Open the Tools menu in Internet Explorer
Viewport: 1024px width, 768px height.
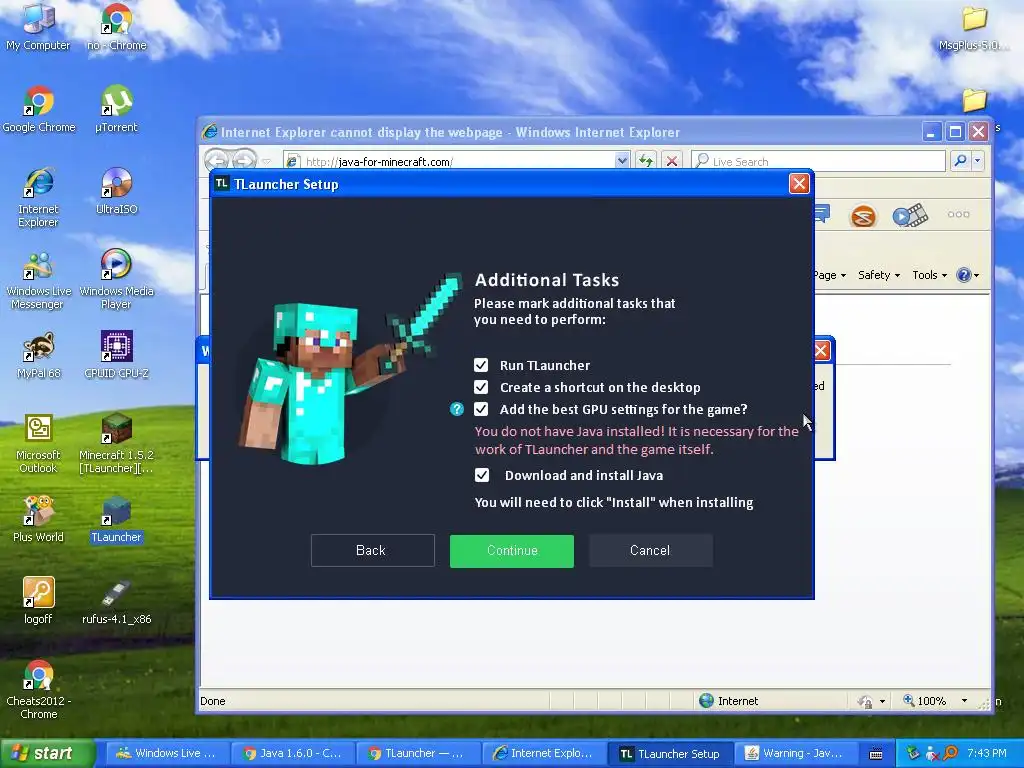pos(929,275)
